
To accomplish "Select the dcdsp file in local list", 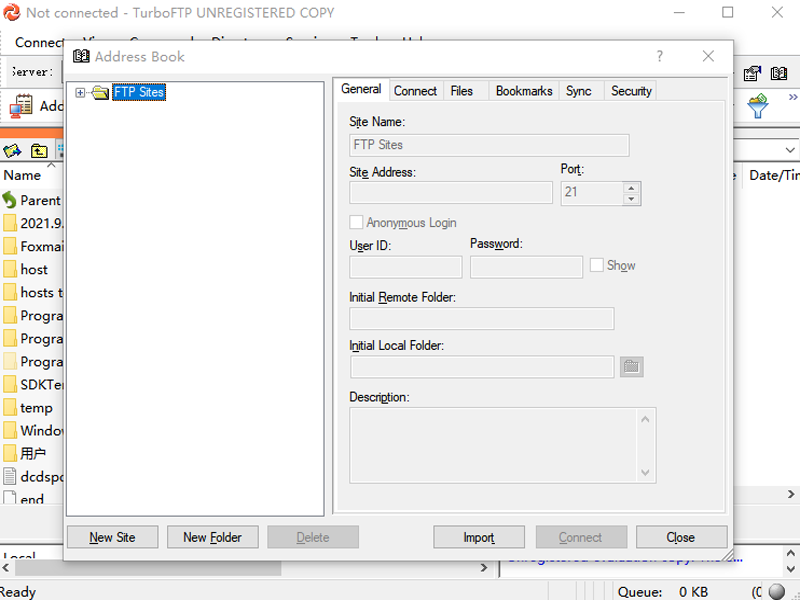I will pos(33,476).
